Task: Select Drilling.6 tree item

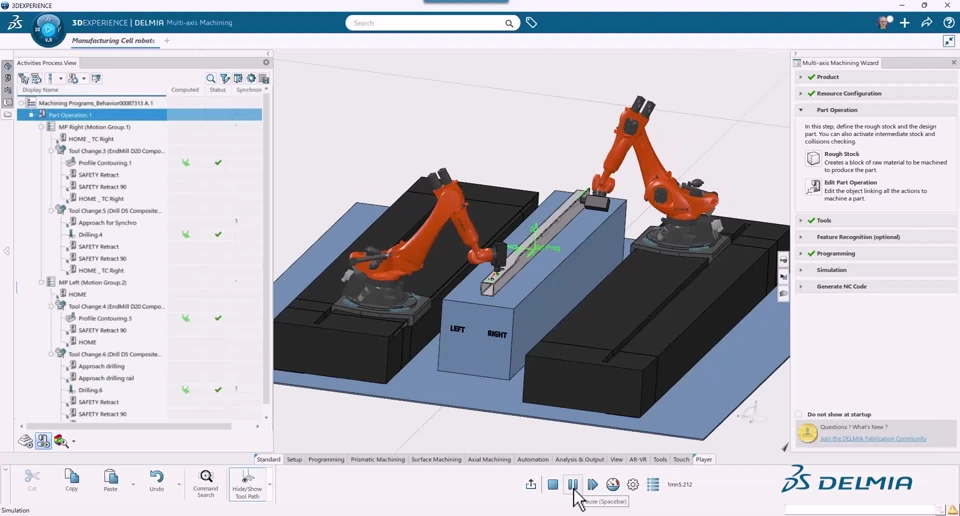Action: [x=91, y=390]
